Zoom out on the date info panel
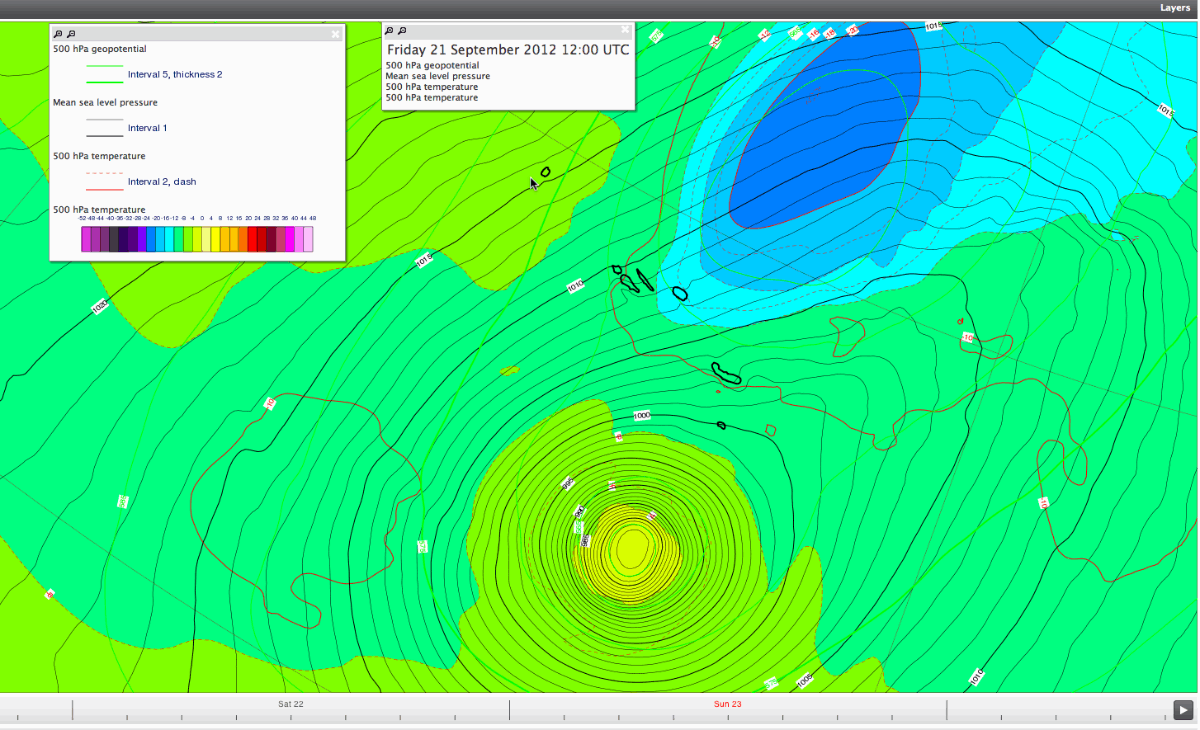This screenshot has height=730, width=1200. (402, 31)
